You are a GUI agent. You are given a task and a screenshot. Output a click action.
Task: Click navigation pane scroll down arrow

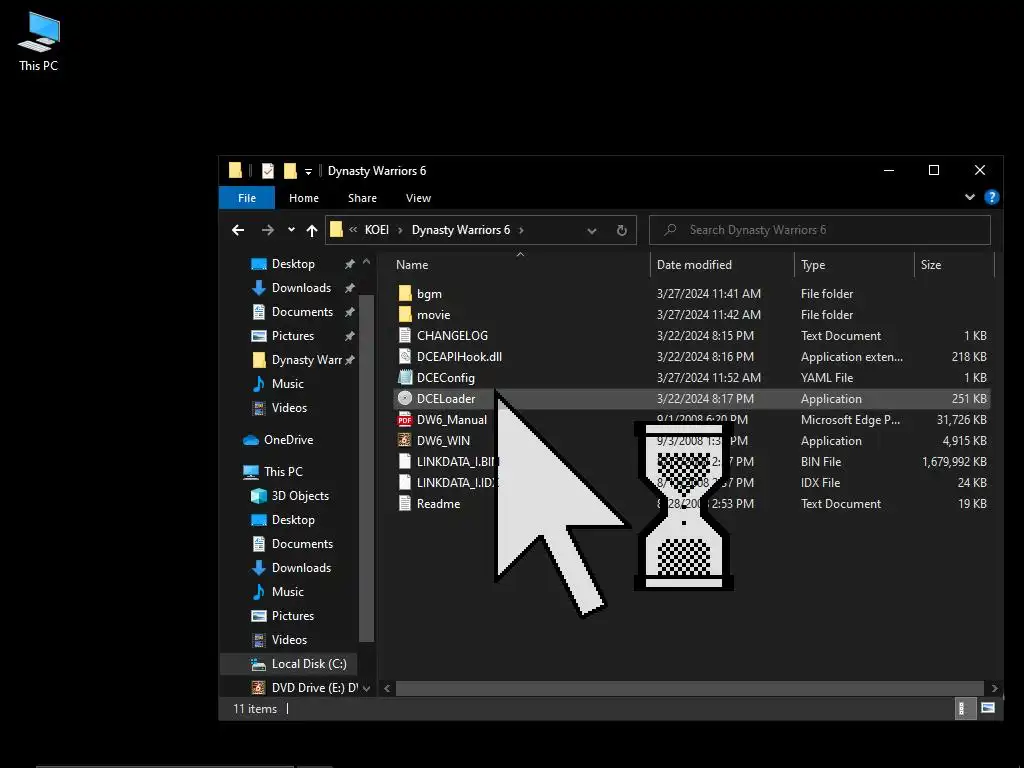click(366, 688)
